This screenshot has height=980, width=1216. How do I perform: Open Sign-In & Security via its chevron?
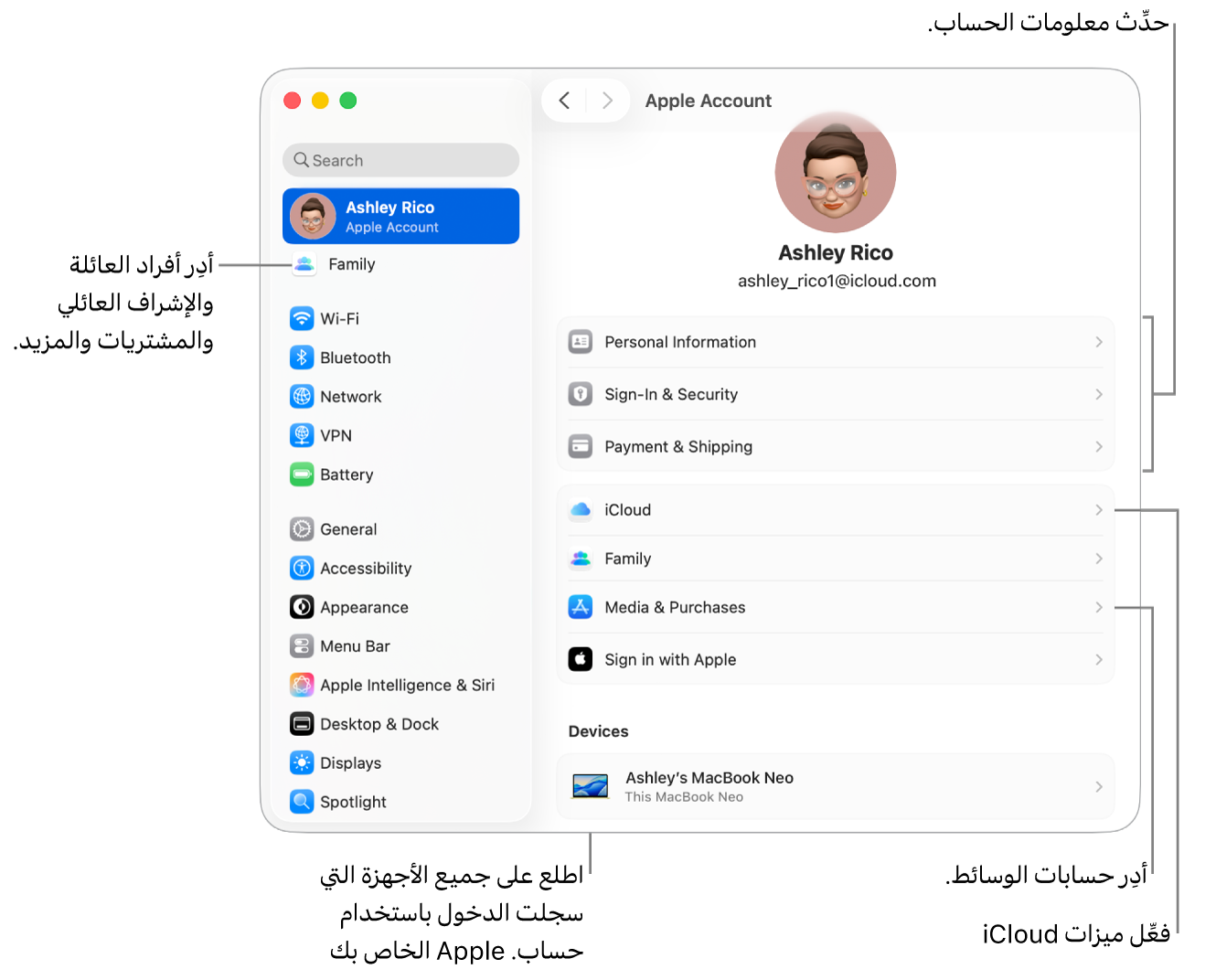pyautogui.click(x=1098, y=394)
